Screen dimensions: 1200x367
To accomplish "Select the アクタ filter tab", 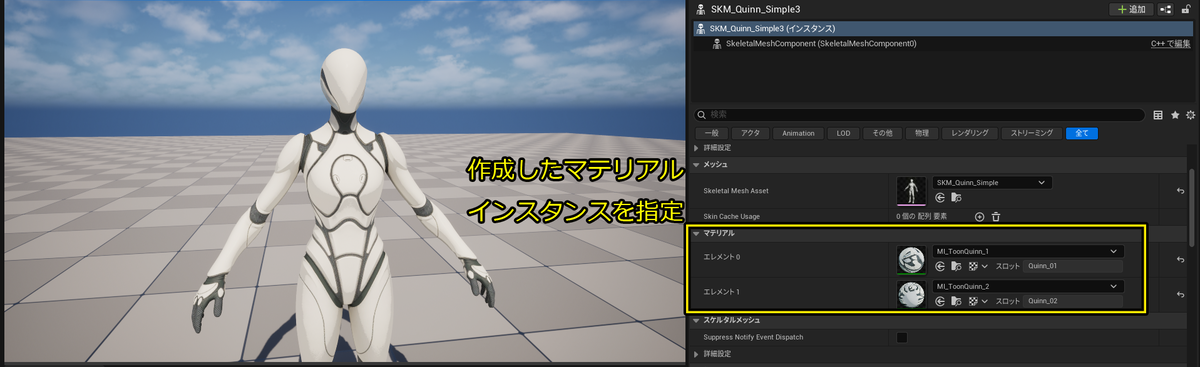I will click(x=751, y=133).
